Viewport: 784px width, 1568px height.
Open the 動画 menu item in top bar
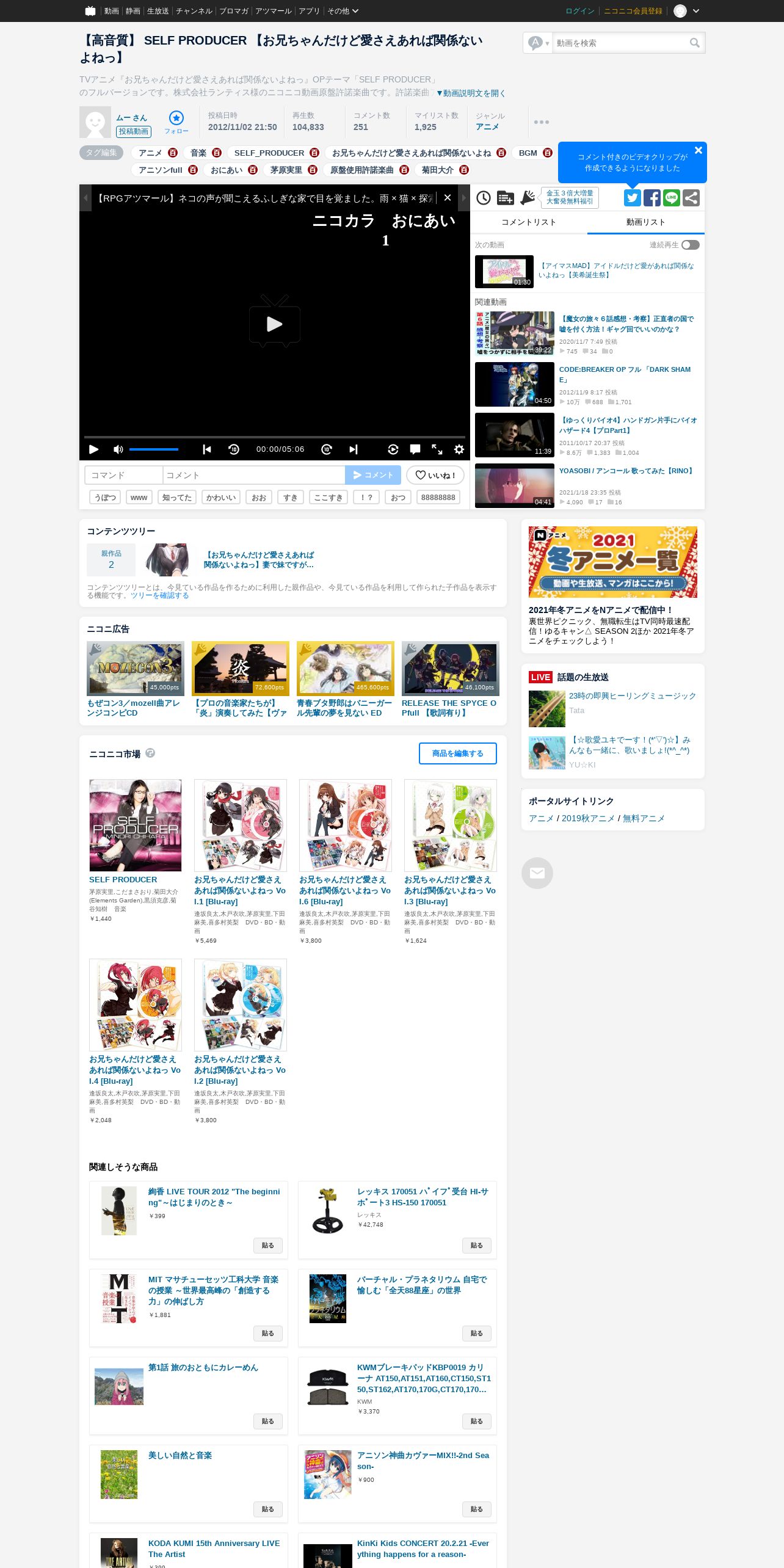(x=111, y=11)
